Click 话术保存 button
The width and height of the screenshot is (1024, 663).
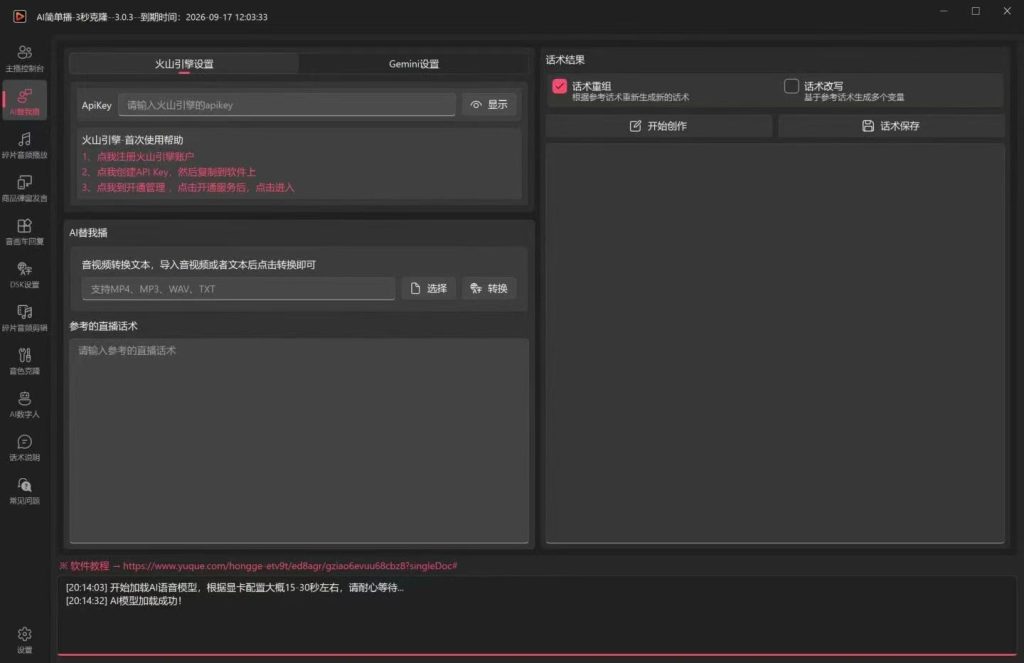coord(891,126)
